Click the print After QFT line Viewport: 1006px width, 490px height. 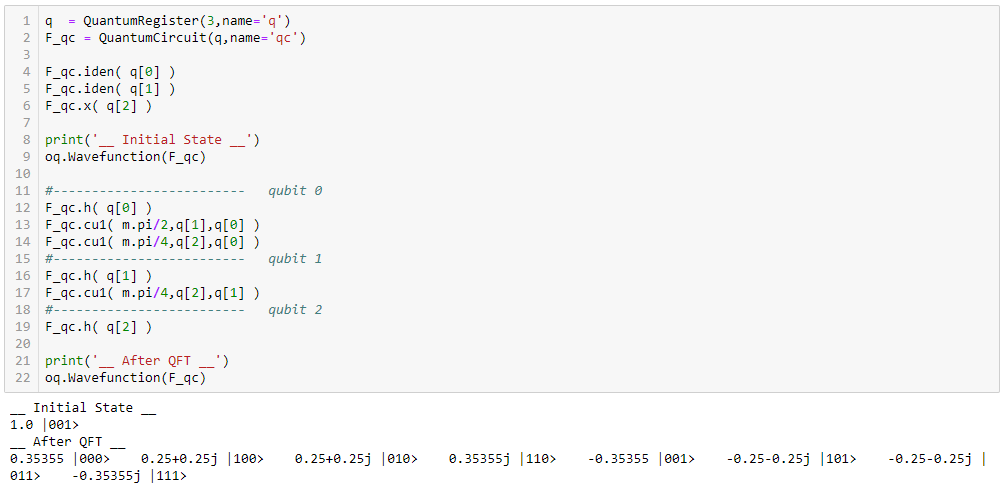[137, 360]
